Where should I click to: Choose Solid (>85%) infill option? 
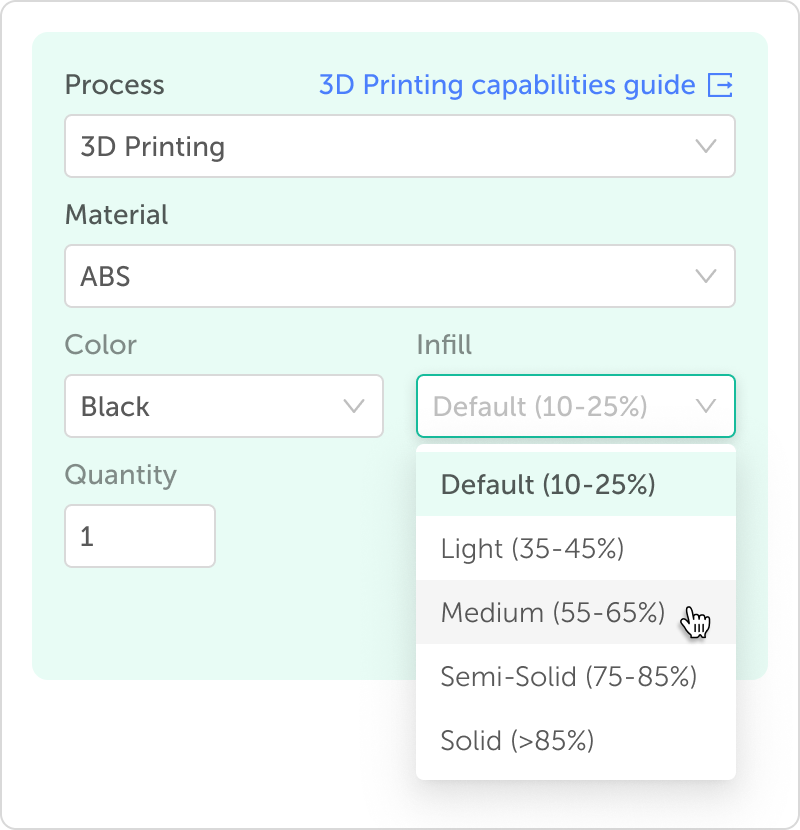(x=517, y=741)
